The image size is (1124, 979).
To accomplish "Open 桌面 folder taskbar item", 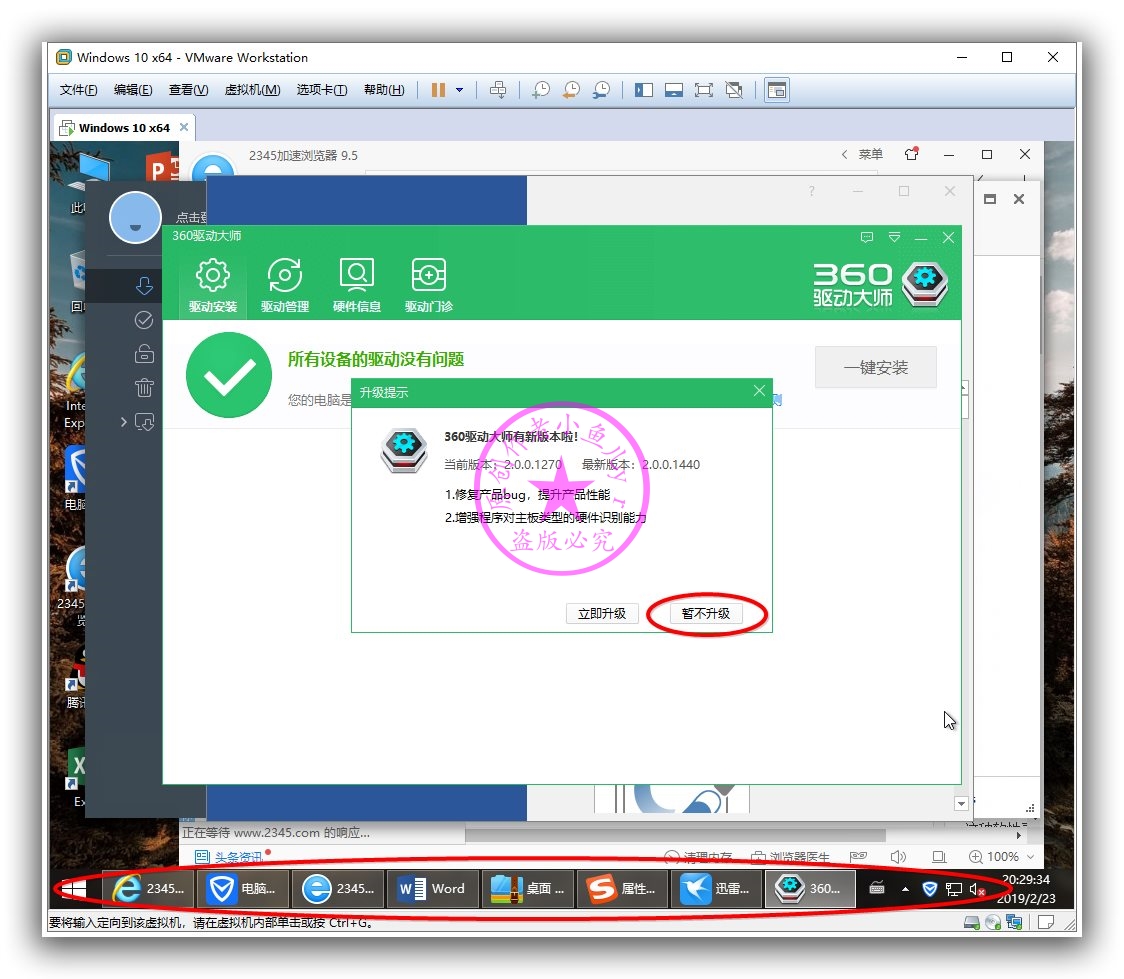I will 526,889.
